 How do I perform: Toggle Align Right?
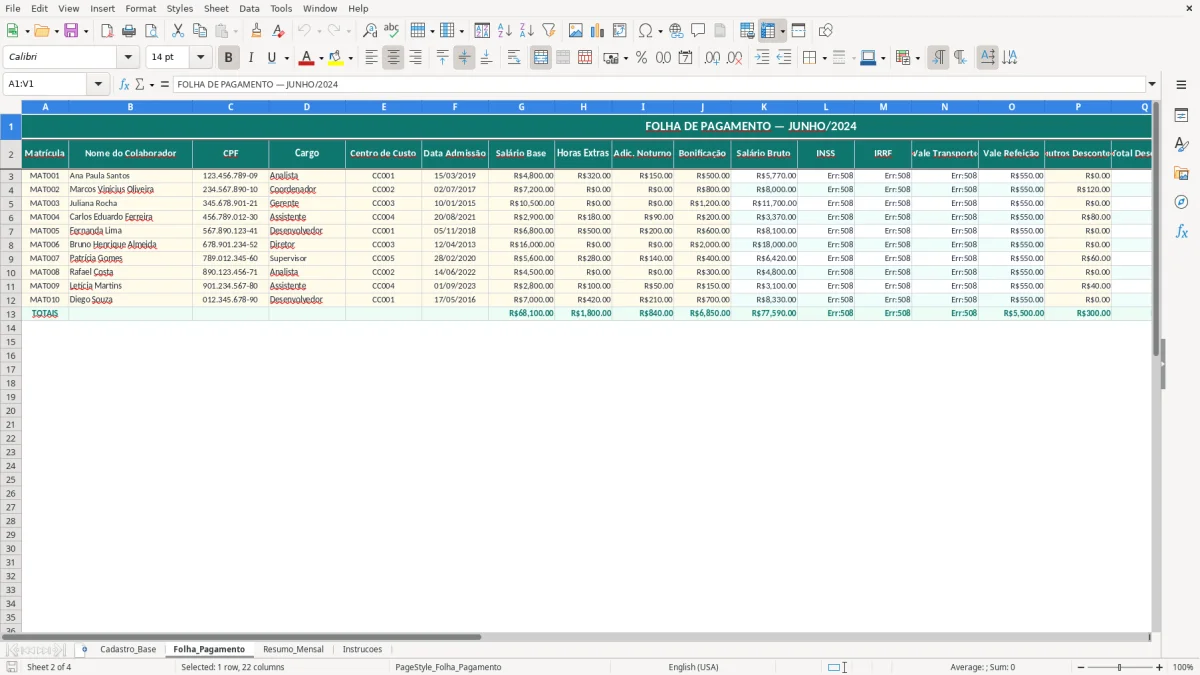click(x=415, y=58)
